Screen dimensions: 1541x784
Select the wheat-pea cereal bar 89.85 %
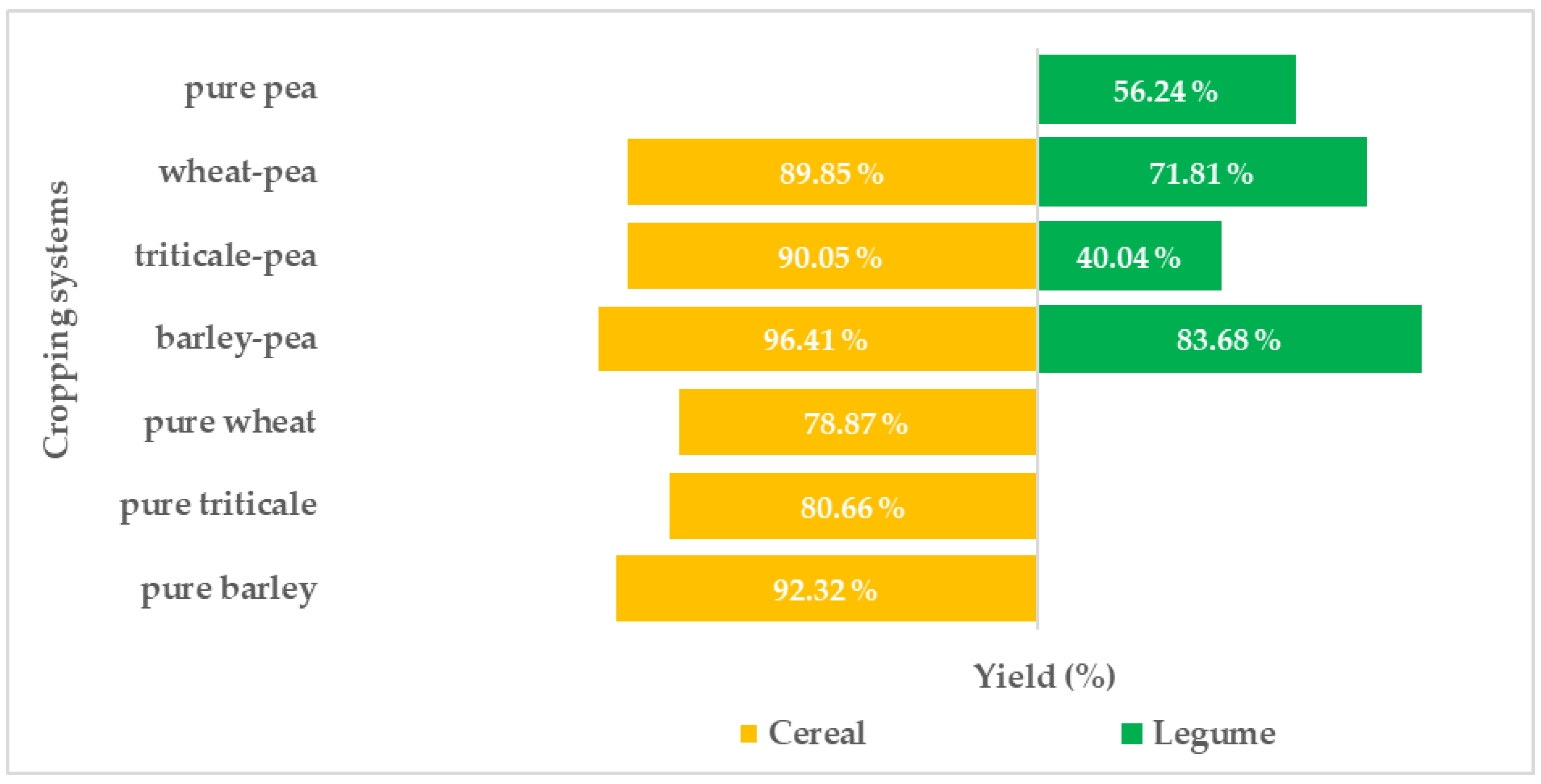click(x=832, y=172)
